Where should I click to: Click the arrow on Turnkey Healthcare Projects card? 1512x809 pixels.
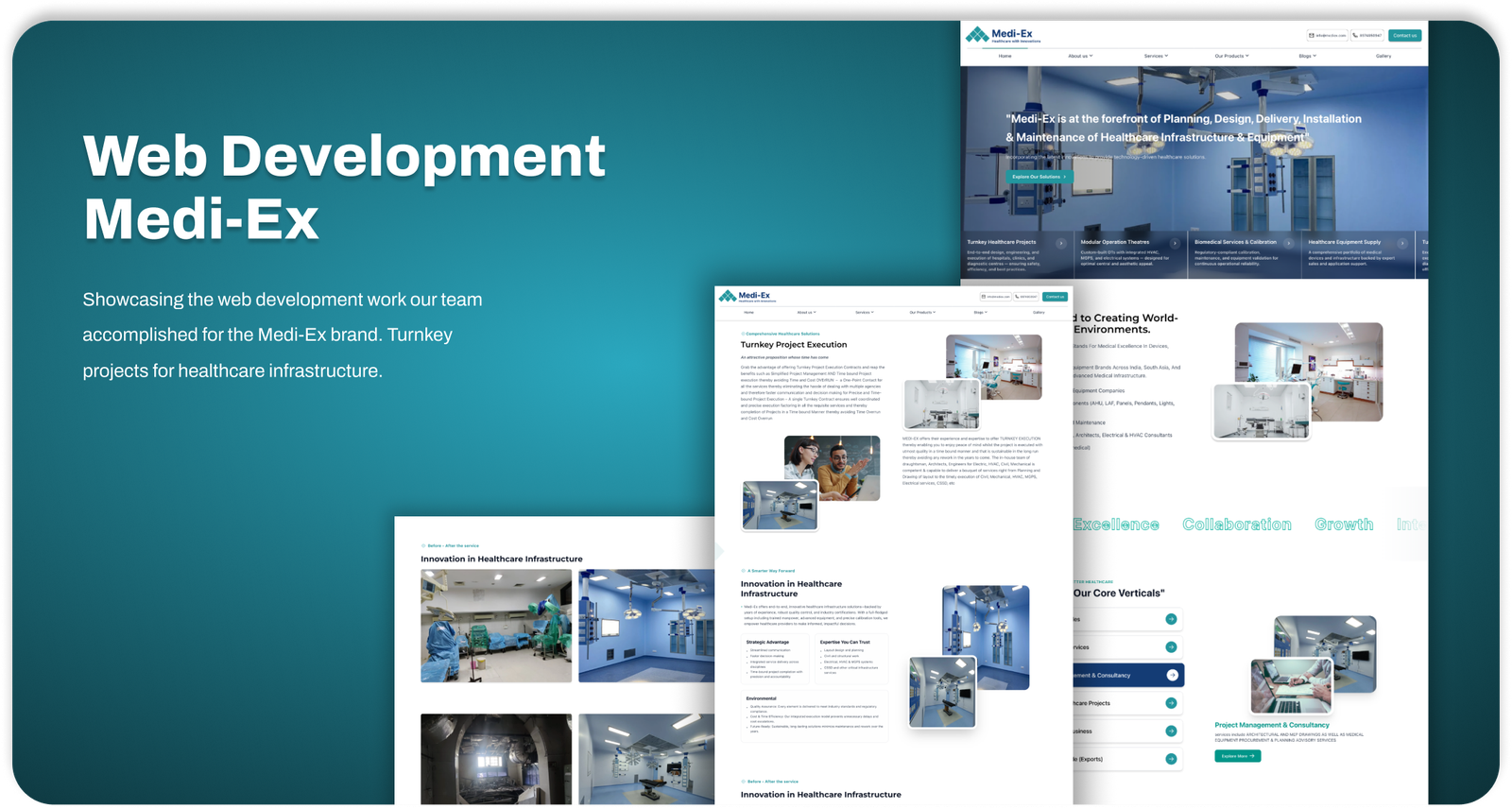pos(1061,243)
